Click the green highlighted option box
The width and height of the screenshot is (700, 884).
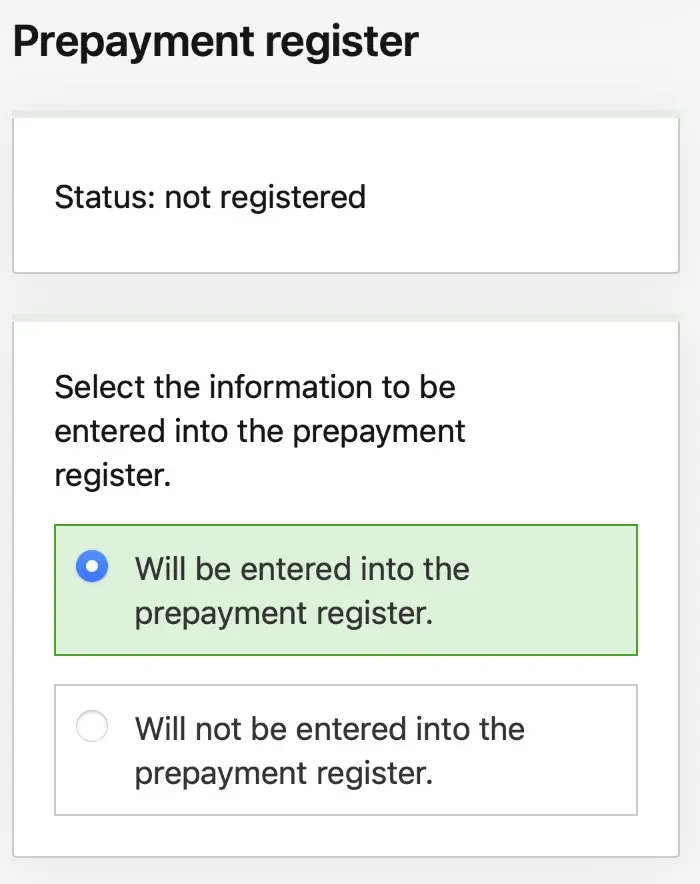(x=345, y=590)
